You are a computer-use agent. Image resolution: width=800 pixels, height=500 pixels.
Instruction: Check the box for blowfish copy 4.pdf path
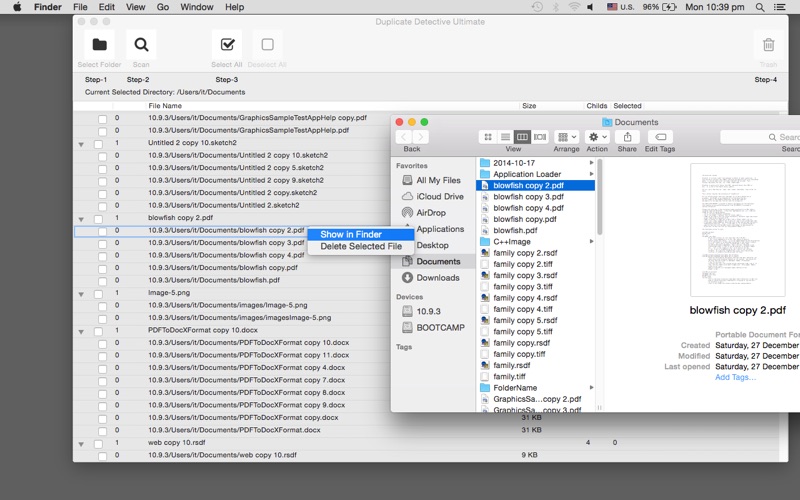(x=103, y=256)
